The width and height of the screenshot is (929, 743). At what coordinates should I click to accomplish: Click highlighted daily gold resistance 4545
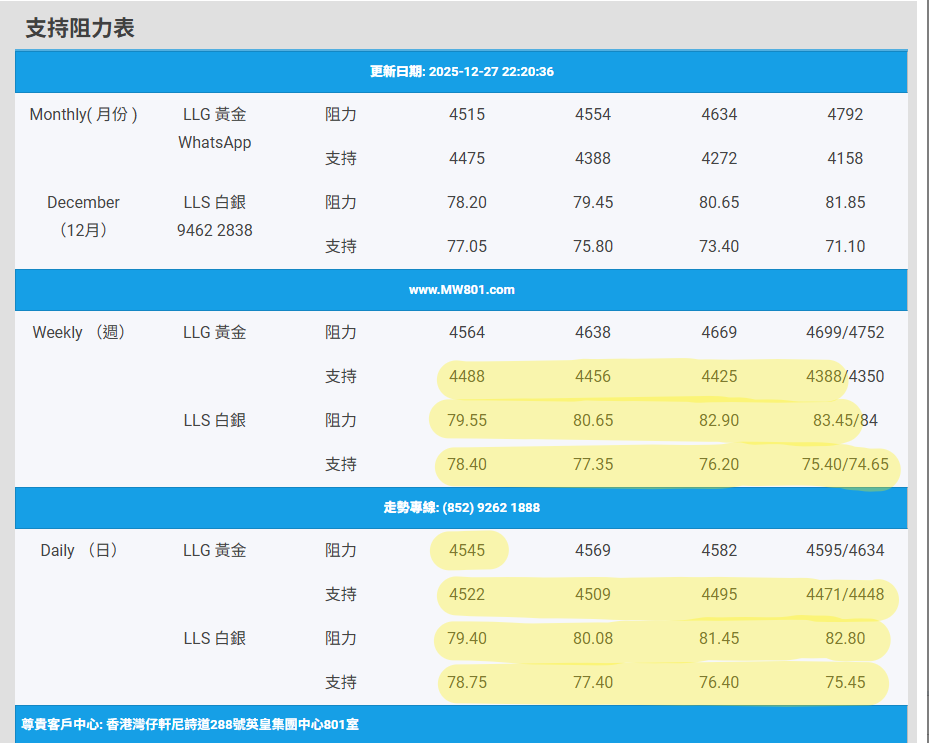(467, 550)
